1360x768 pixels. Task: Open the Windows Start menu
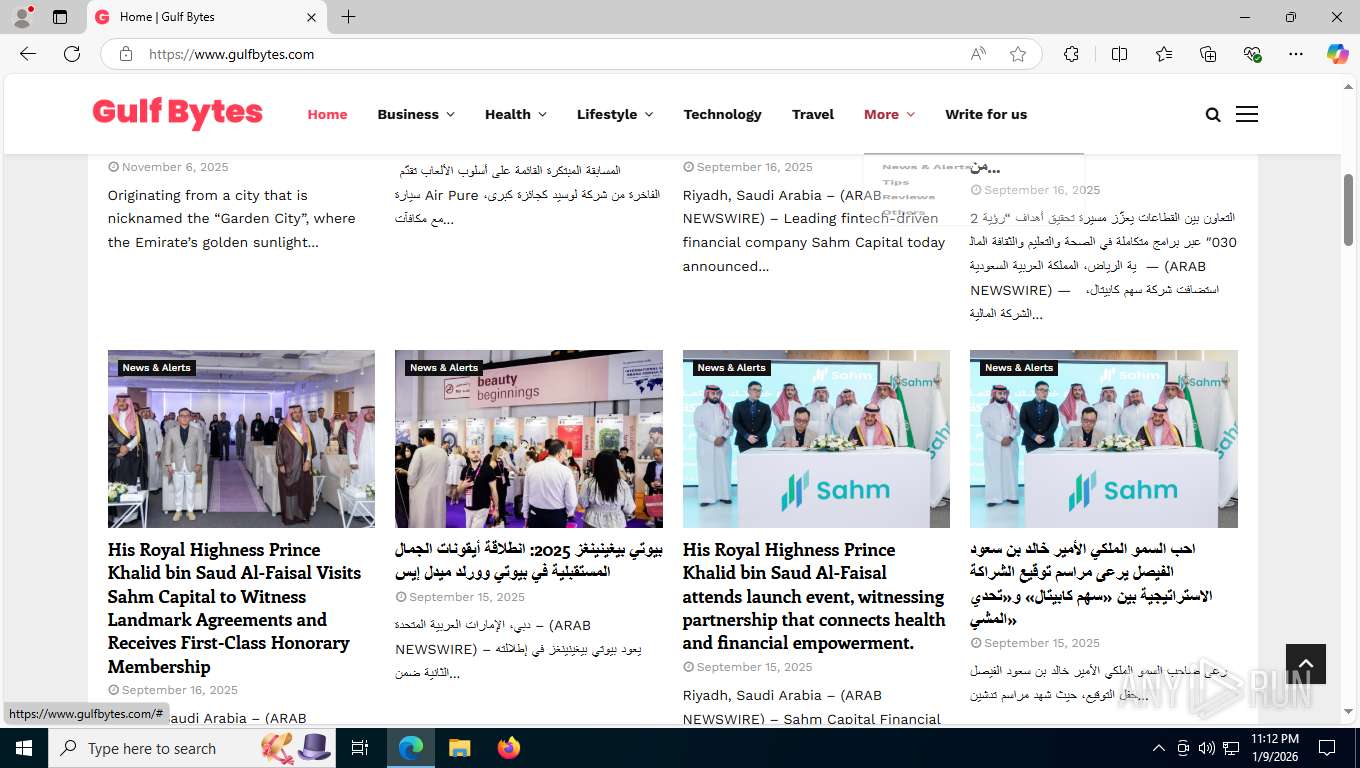[x=24, y=748]
